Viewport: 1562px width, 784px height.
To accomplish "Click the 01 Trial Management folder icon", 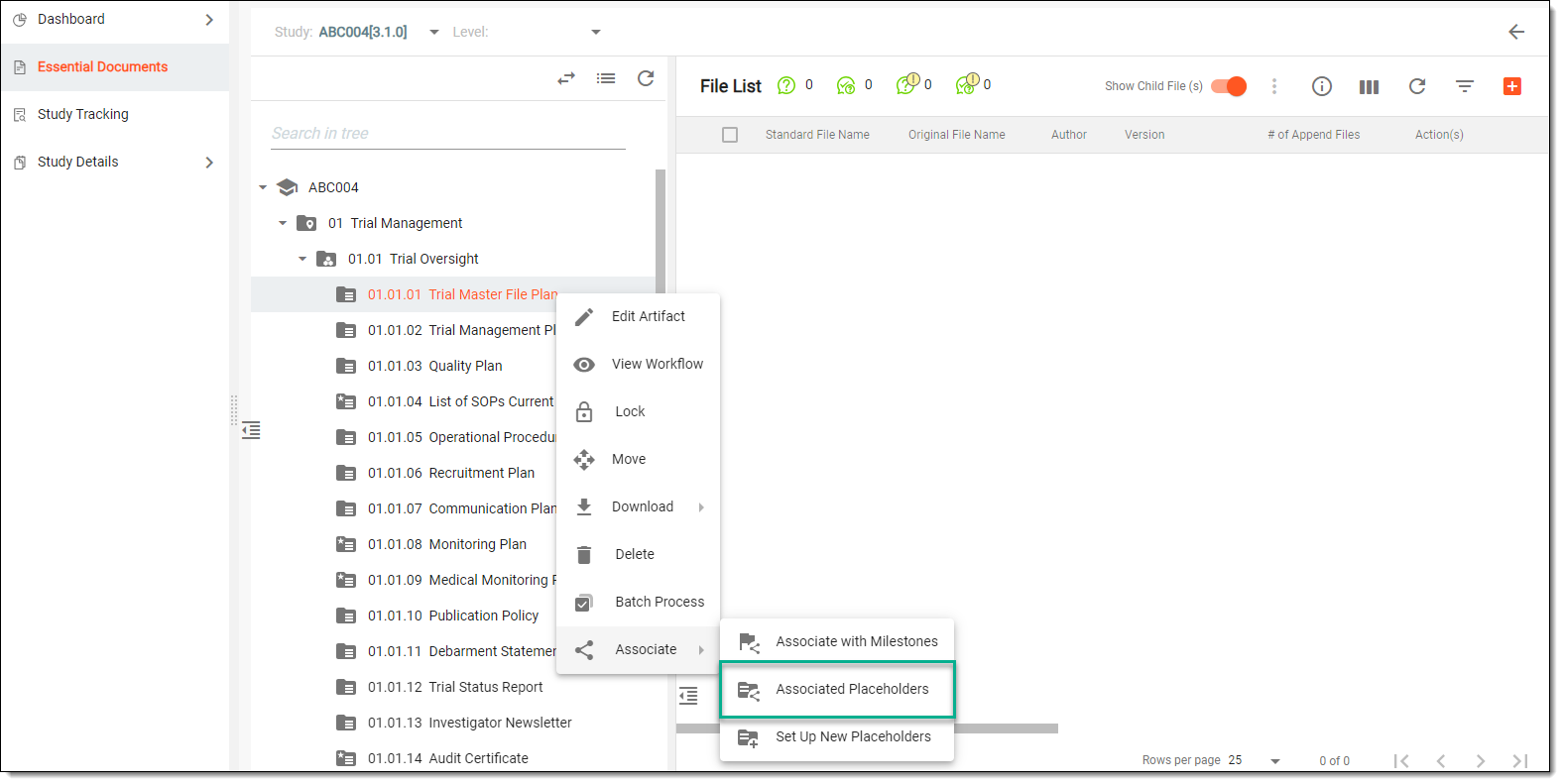I will click(306, 223).
